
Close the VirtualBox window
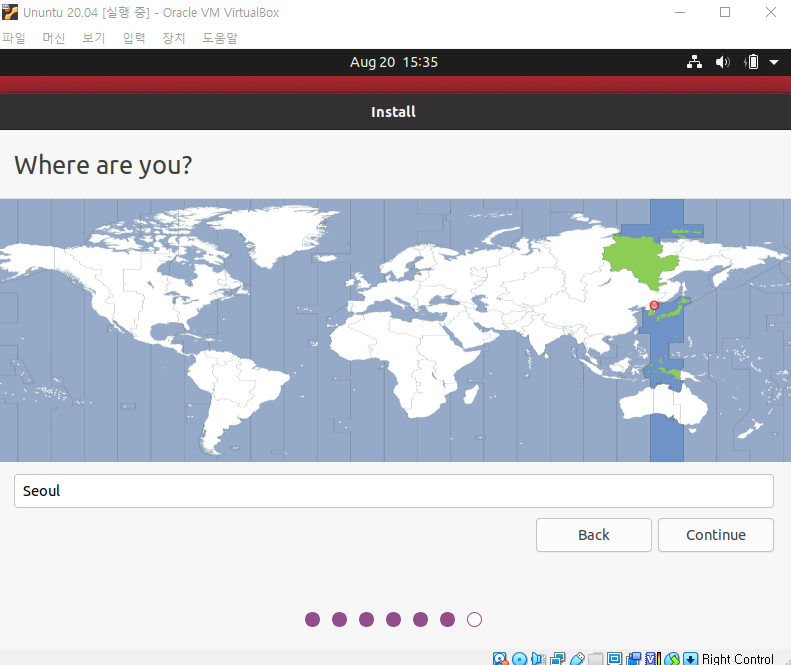click(x=770, y=12)
